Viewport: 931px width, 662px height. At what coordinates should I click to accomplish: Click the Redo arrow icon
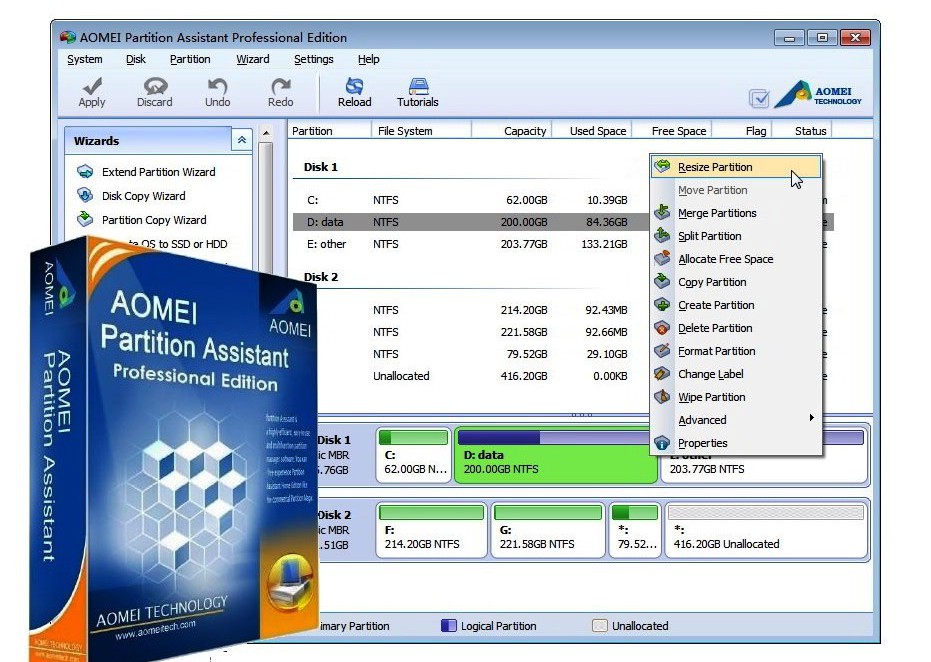281,87
